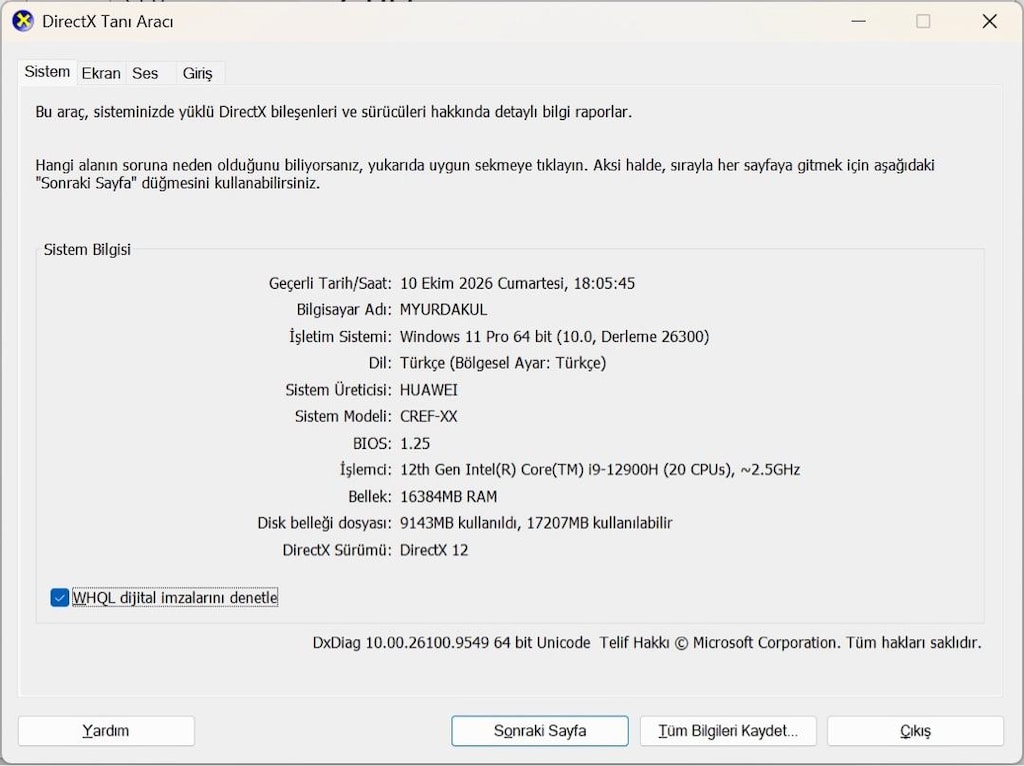Click the "Hangi alanın soruna neden" paragraph
This screenshot has width=1024, height=766.
485,174
